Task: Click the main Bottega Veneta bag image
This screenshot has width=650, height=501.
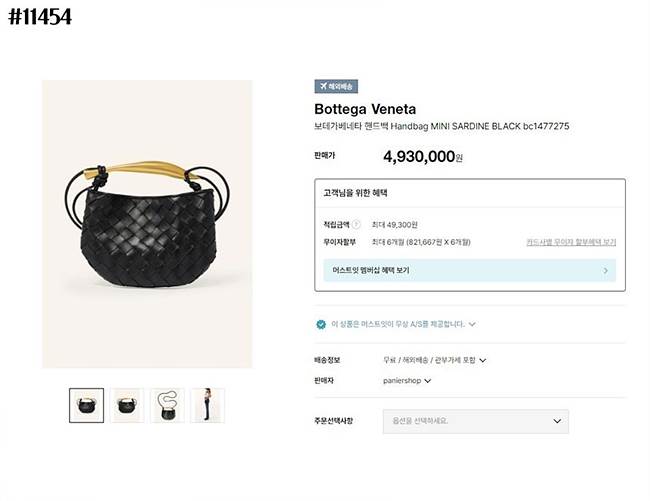Action: 147,224
